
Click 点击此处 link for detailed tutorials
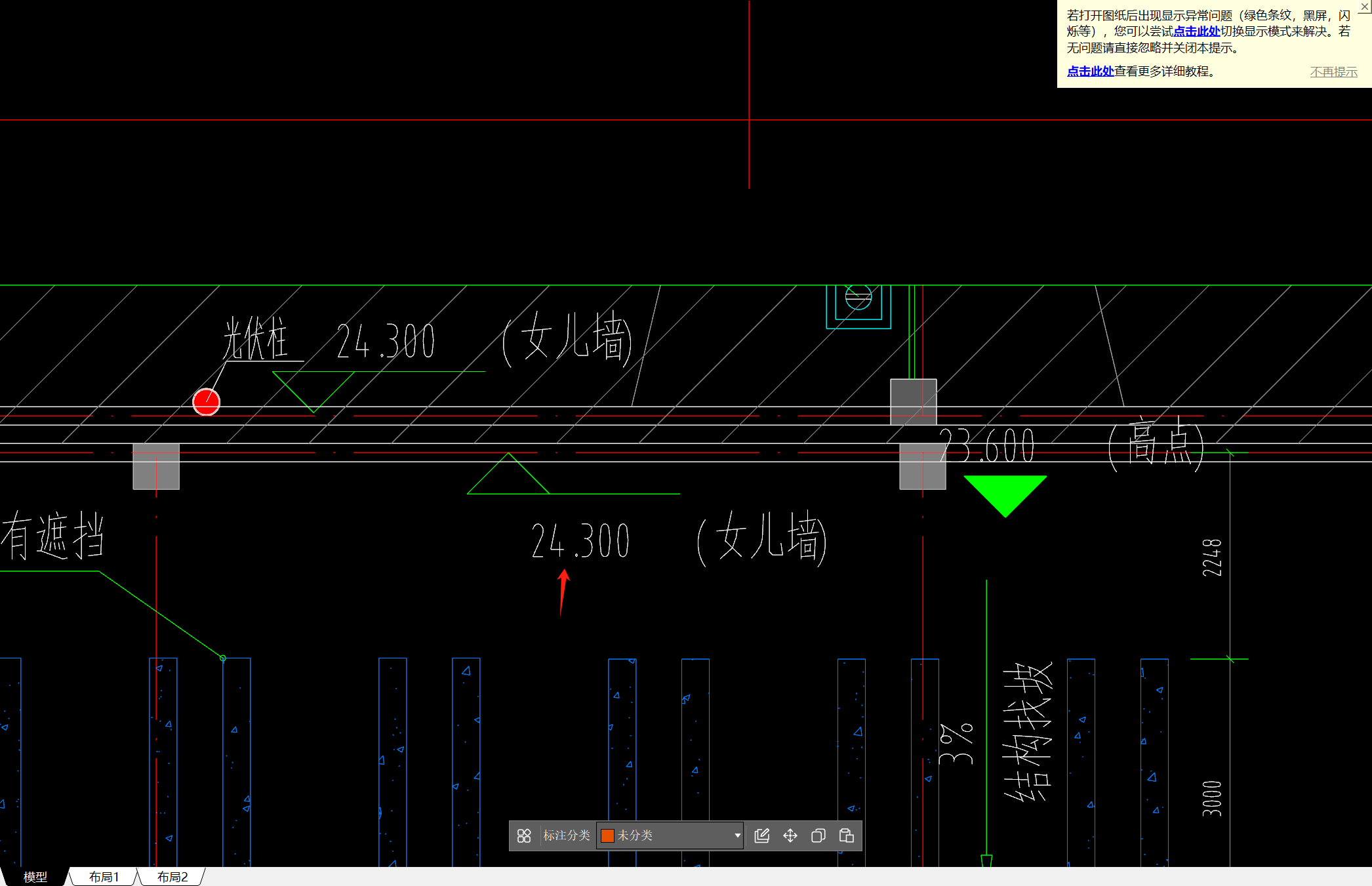(1090, 71)
